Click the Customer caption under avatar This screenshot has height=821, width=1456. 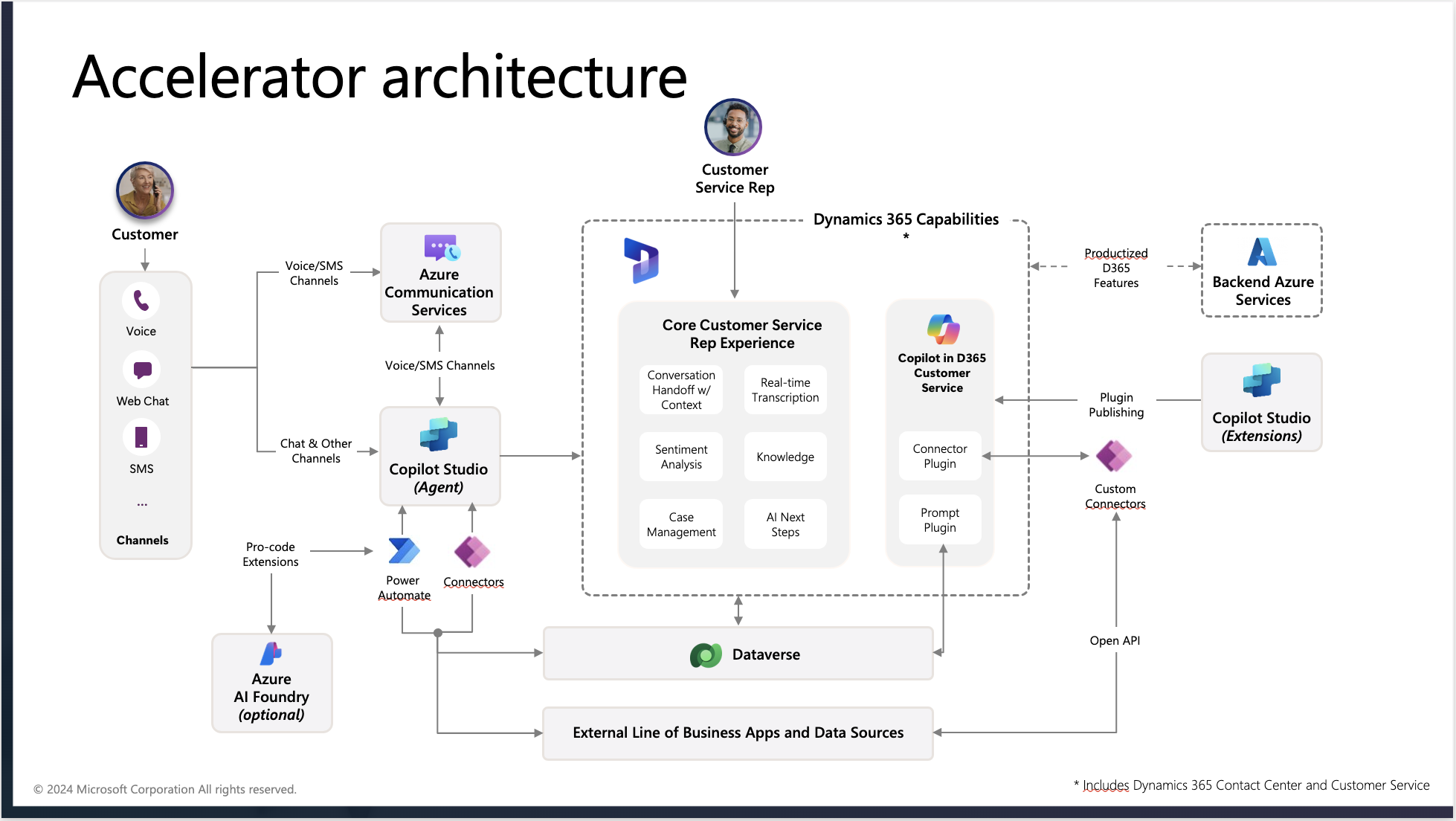(x=145, y=234)
